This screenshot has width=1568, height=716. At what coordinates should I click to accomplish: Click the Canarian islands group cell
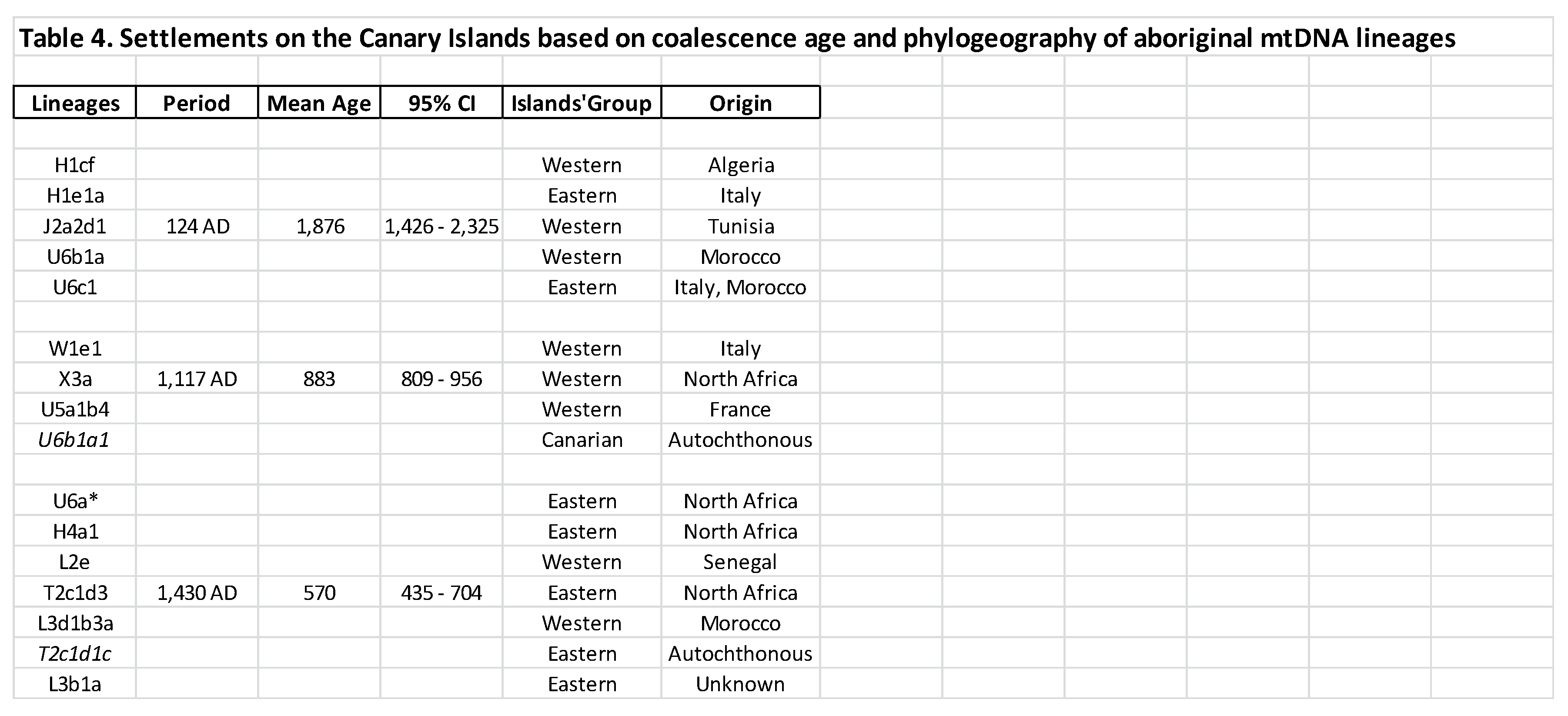581,440
